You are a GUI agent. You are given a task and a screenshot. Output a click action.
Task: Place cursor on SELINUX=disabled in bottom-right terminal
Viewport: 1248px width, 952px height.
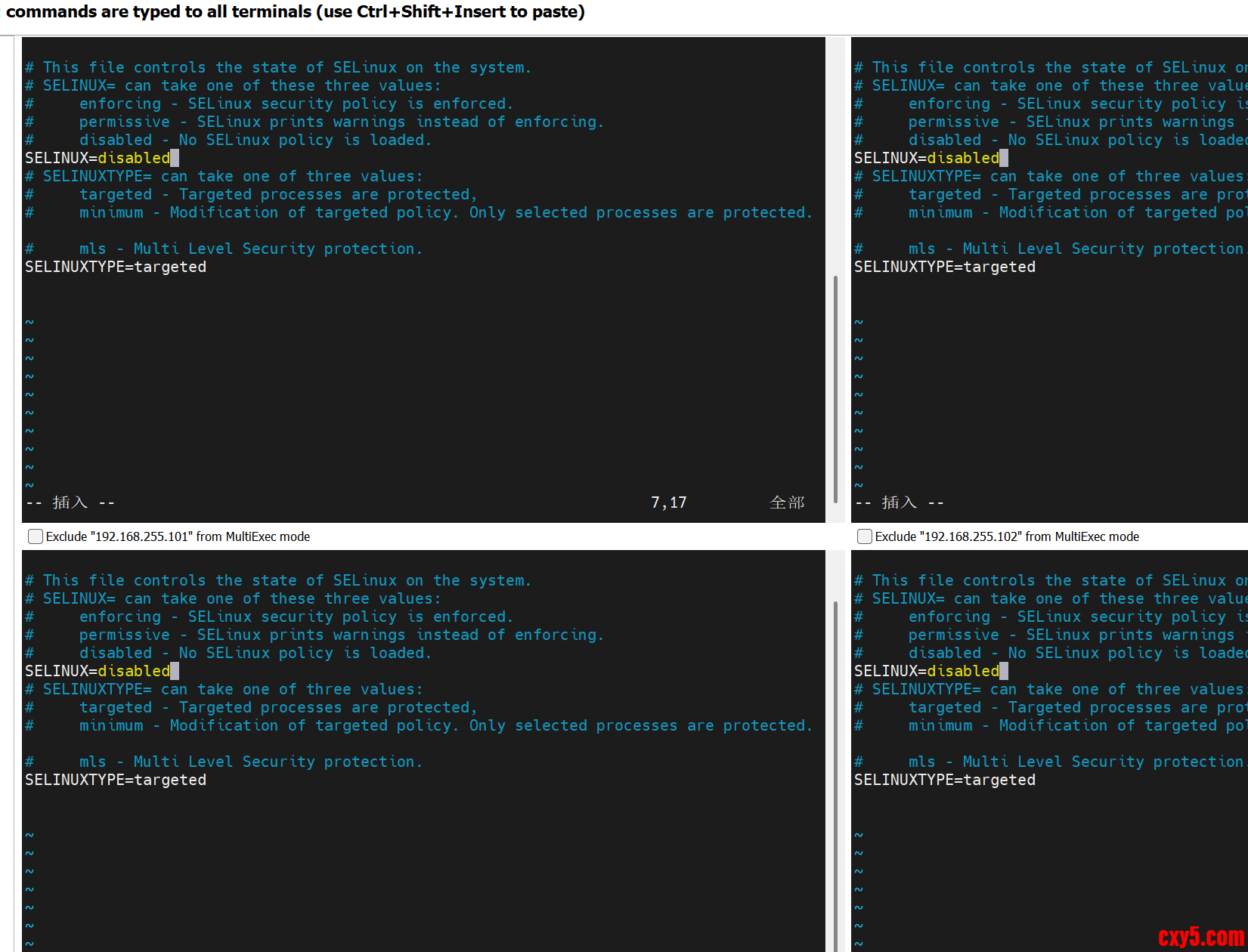pyautogui.click(x=927, y=671)
